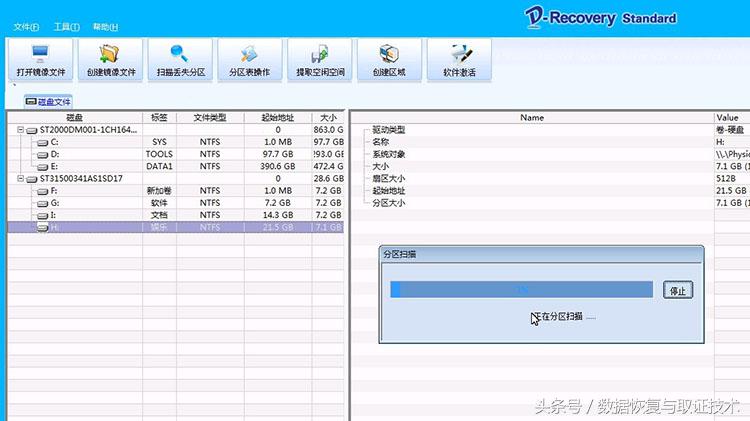Open 分区表操作 toolbar tool
750x421 pixels.
coord(250,60)
